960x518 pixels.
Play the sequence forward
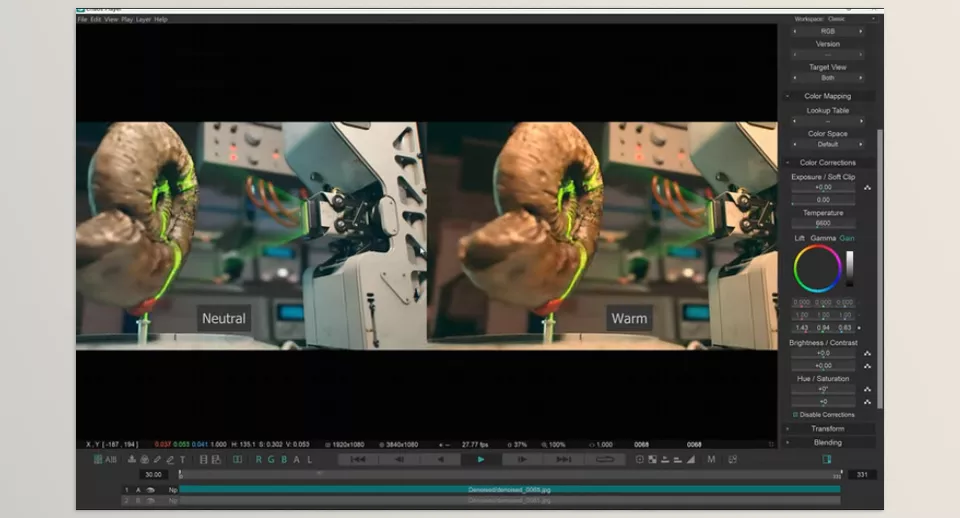point(481,459)
